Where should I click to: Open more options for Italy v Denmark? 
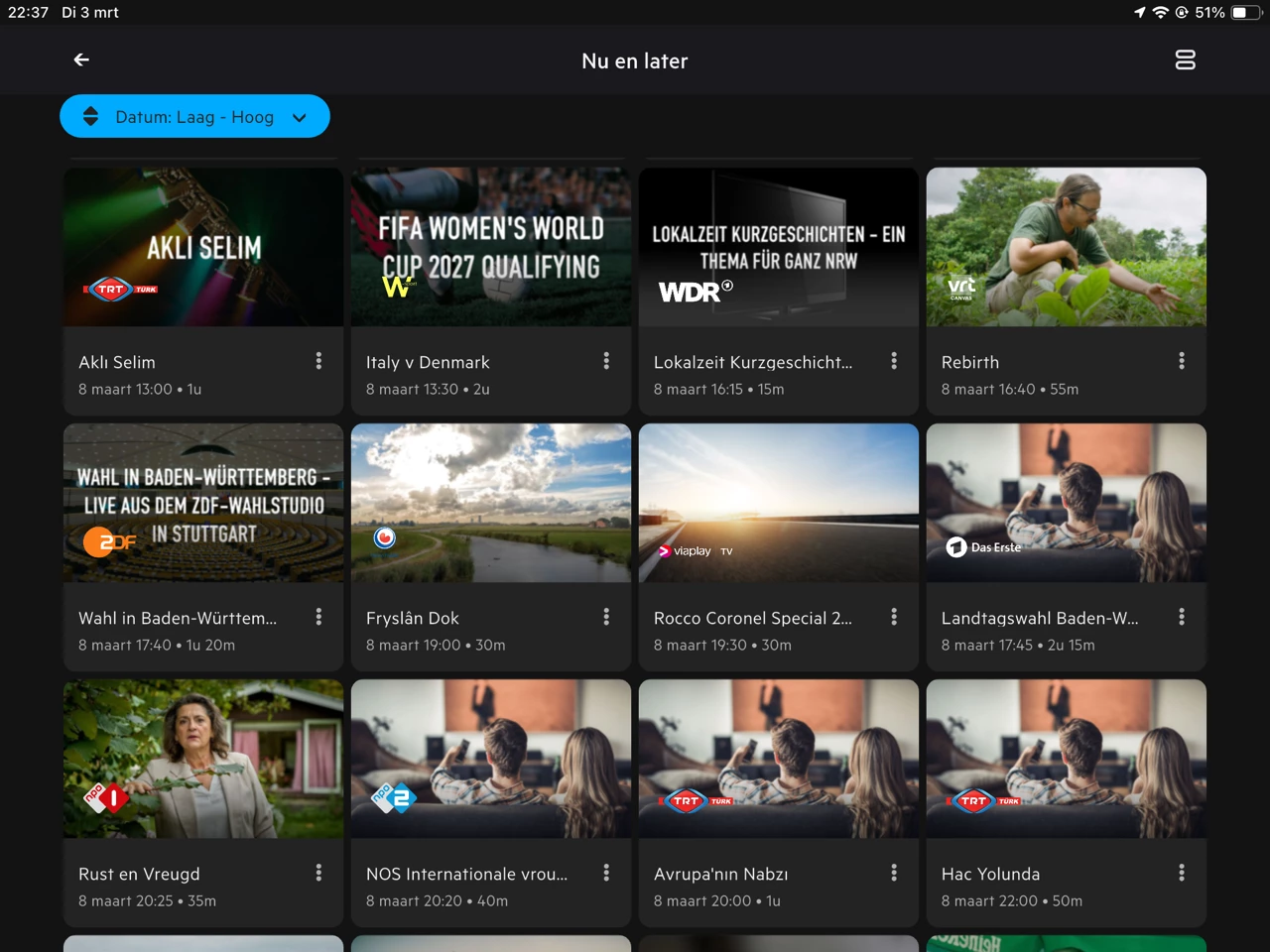tap(606, 361)
